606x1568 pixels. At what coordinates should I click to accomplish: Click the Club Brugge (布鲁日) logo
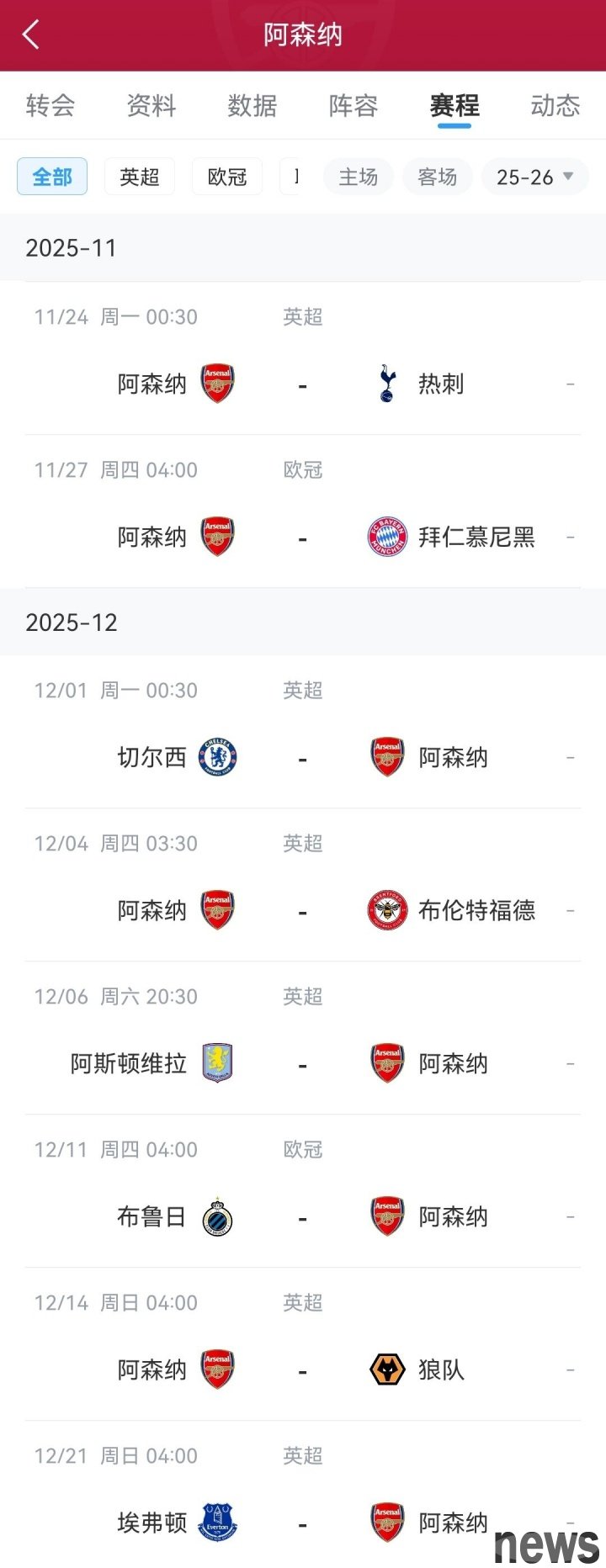[218, 1217]
